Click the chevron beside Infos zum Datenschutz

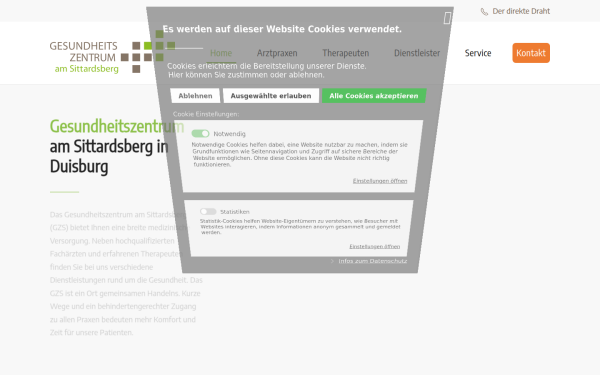332,261
